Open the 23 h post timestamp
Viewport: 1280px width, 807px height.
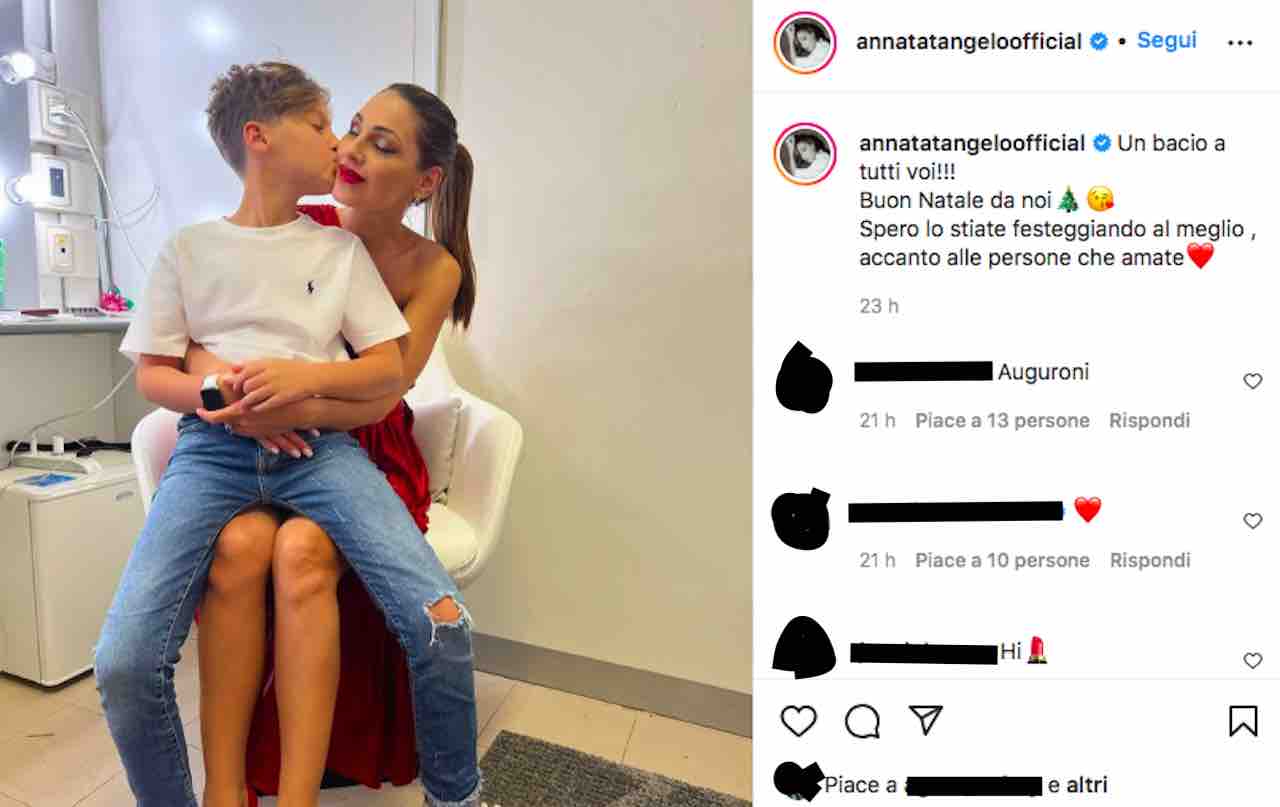pos(879,306)
